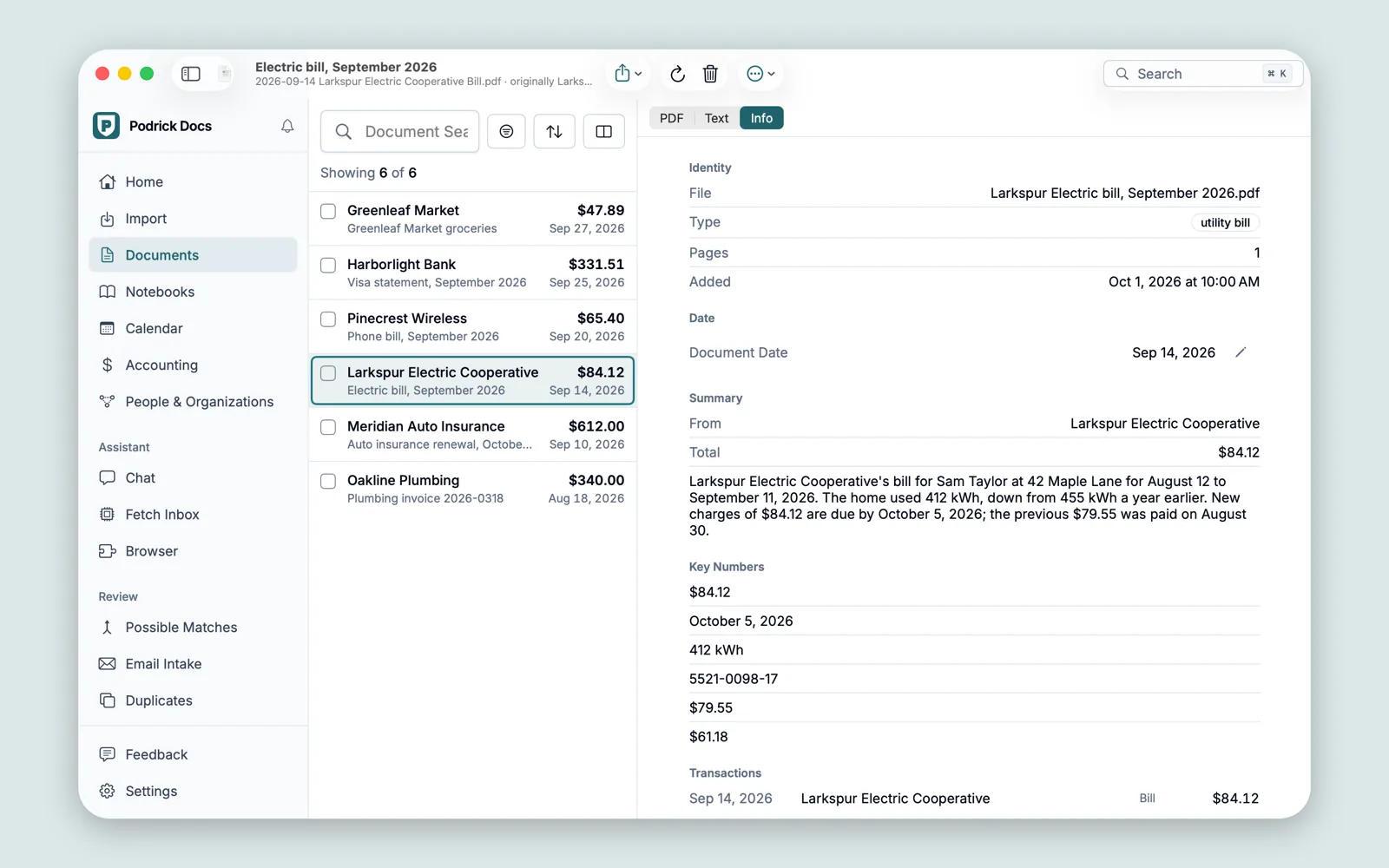
Task: Click the file name Larkspur Electric bill, September 2026.pdf
Action: point(1124,193)
